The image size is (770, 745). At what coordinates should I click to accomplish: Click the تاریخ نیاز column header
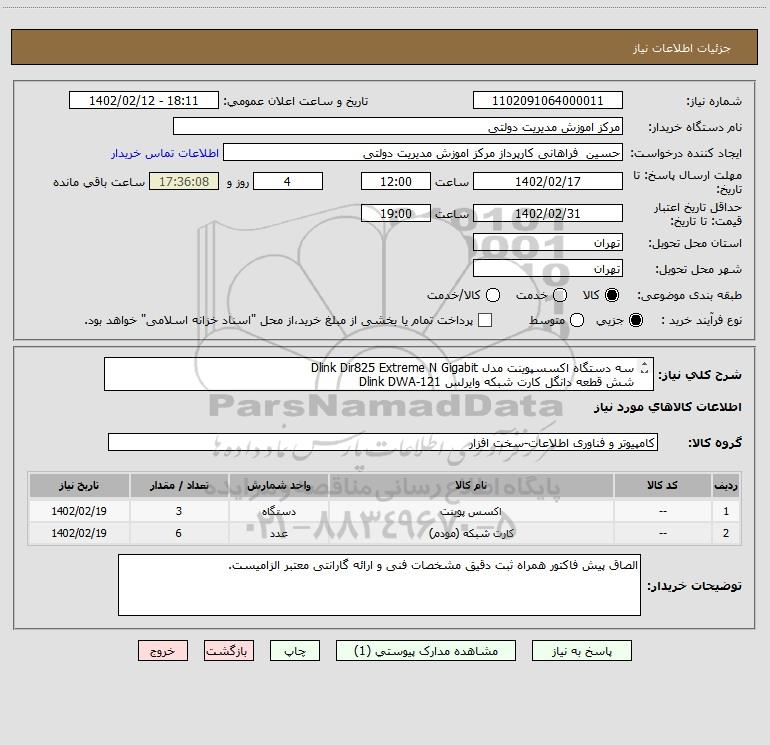coord(79,486)
